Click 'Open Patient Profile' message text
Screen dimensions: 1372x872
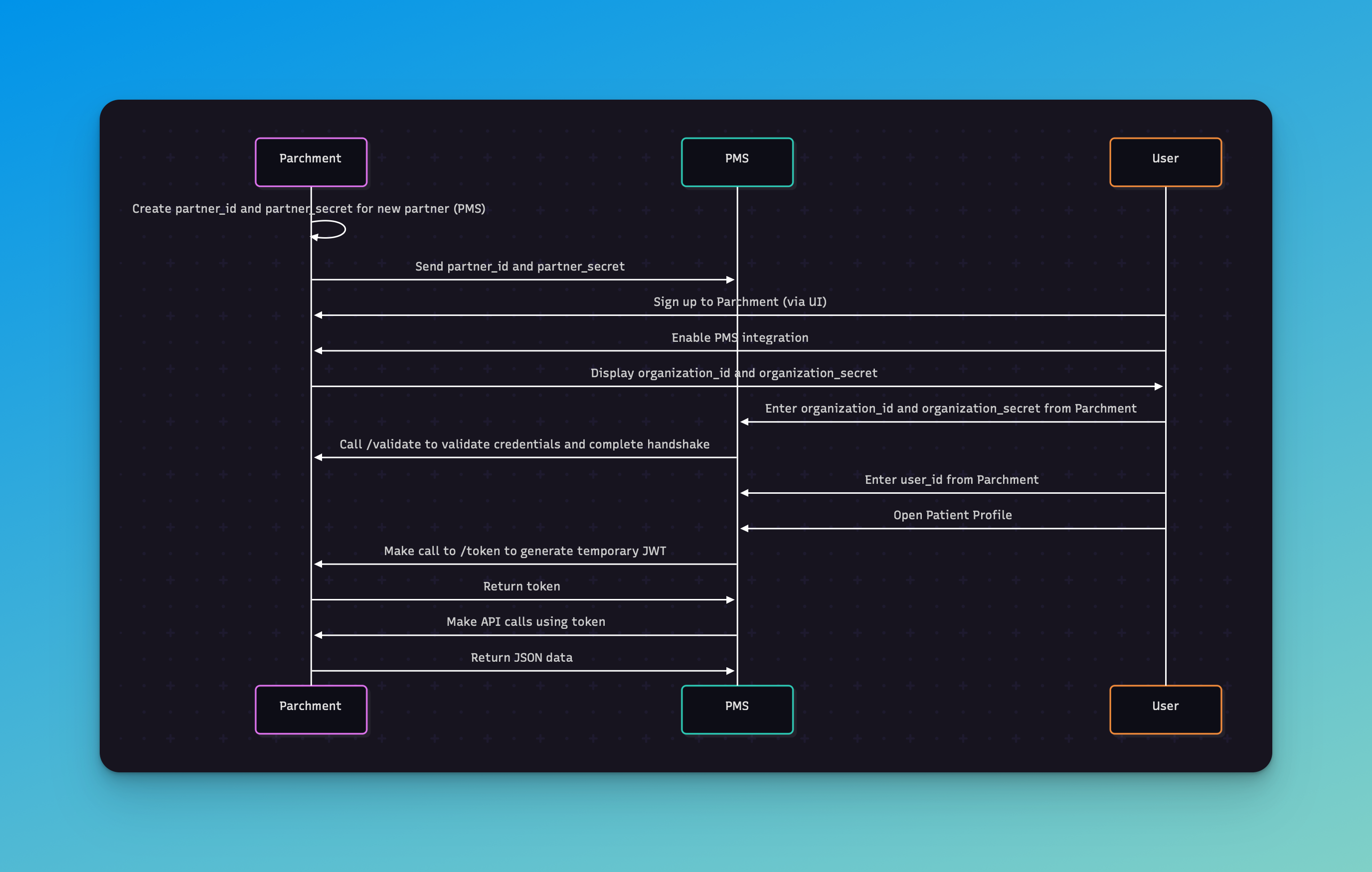coord(952,515)
